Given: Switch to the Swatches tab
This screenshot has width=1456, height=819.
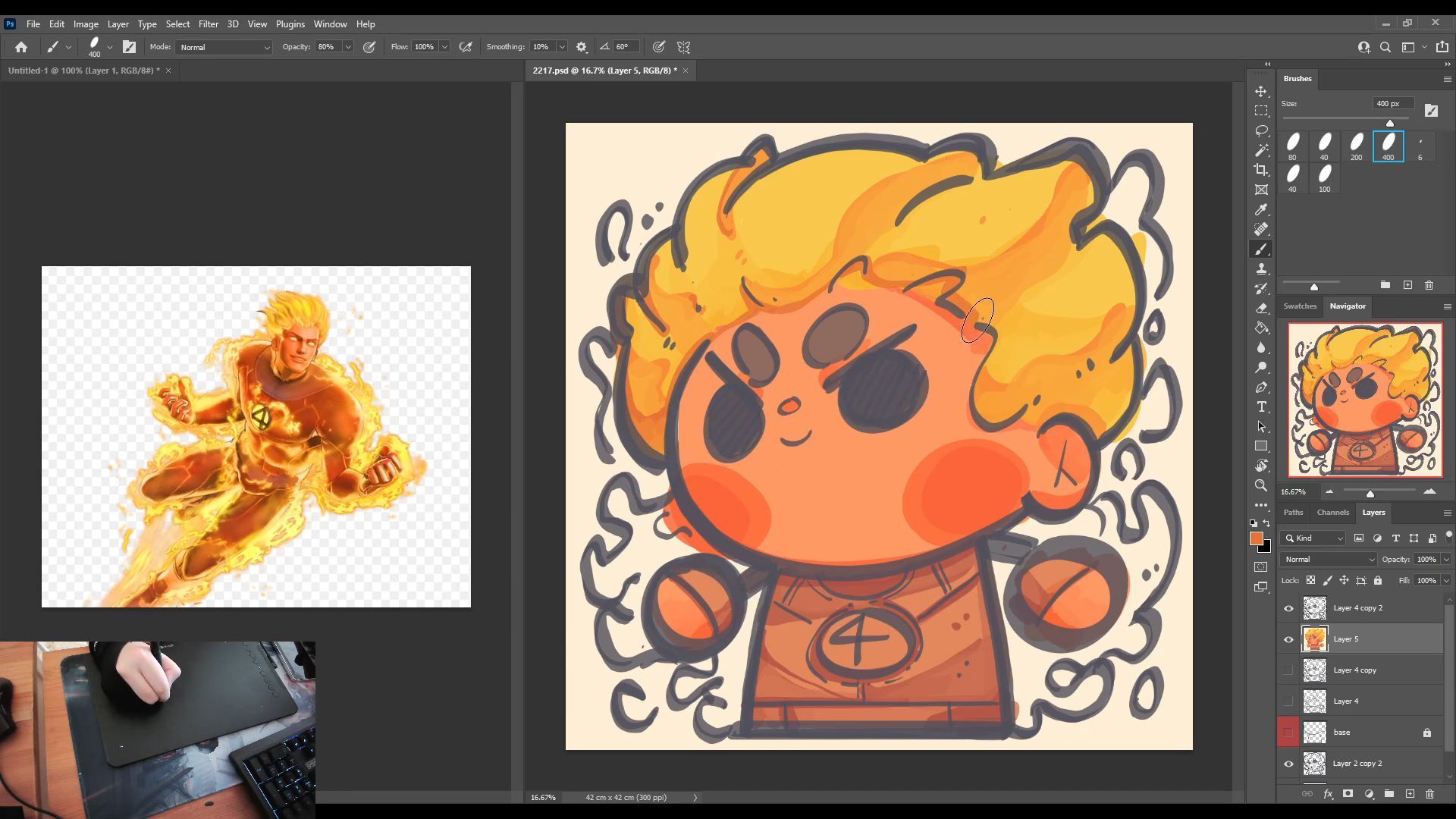Looking at the screenshot, I should pyautogui.click(x=1300, y=306).
